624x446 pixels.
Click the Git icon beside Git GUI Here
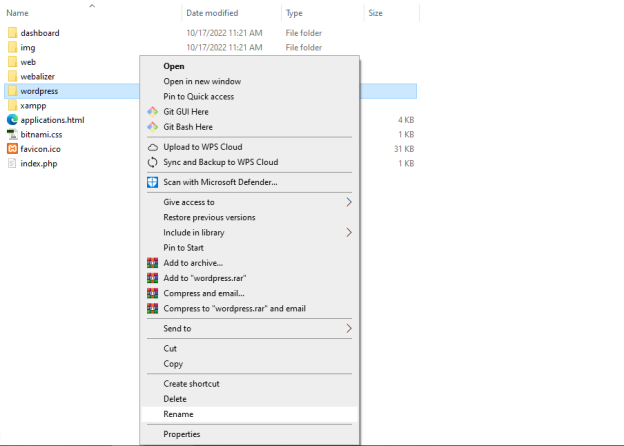152,112
